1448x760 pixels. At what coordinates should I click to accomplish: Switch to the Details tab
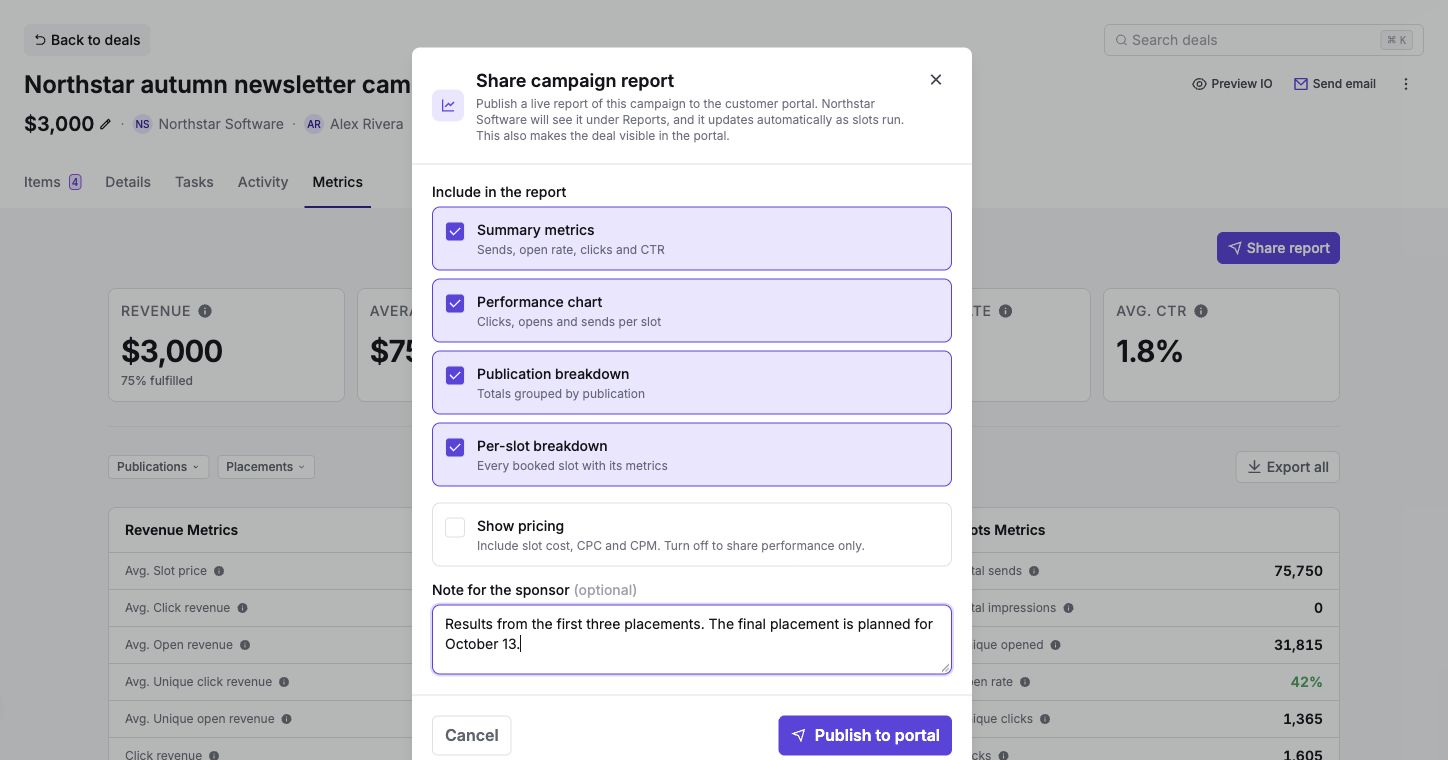tap(128, 182)
